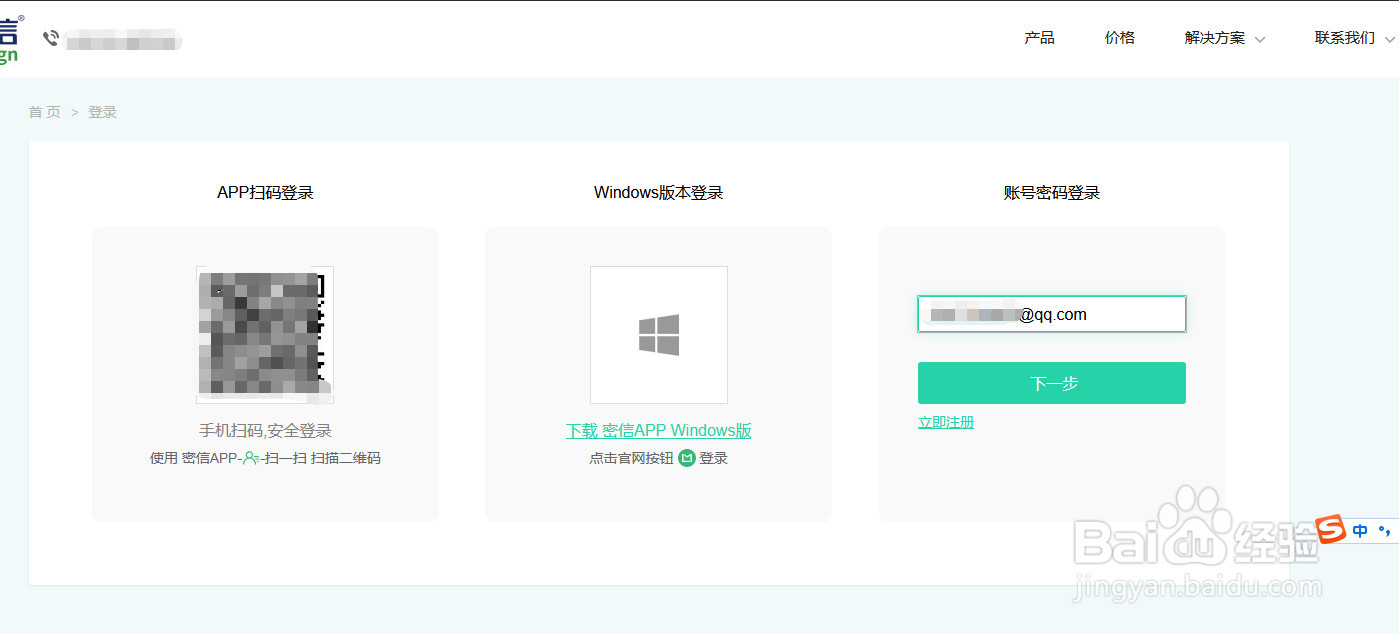
Task: Click the Sogou input method S icon
Action: tap(1331, 529)
